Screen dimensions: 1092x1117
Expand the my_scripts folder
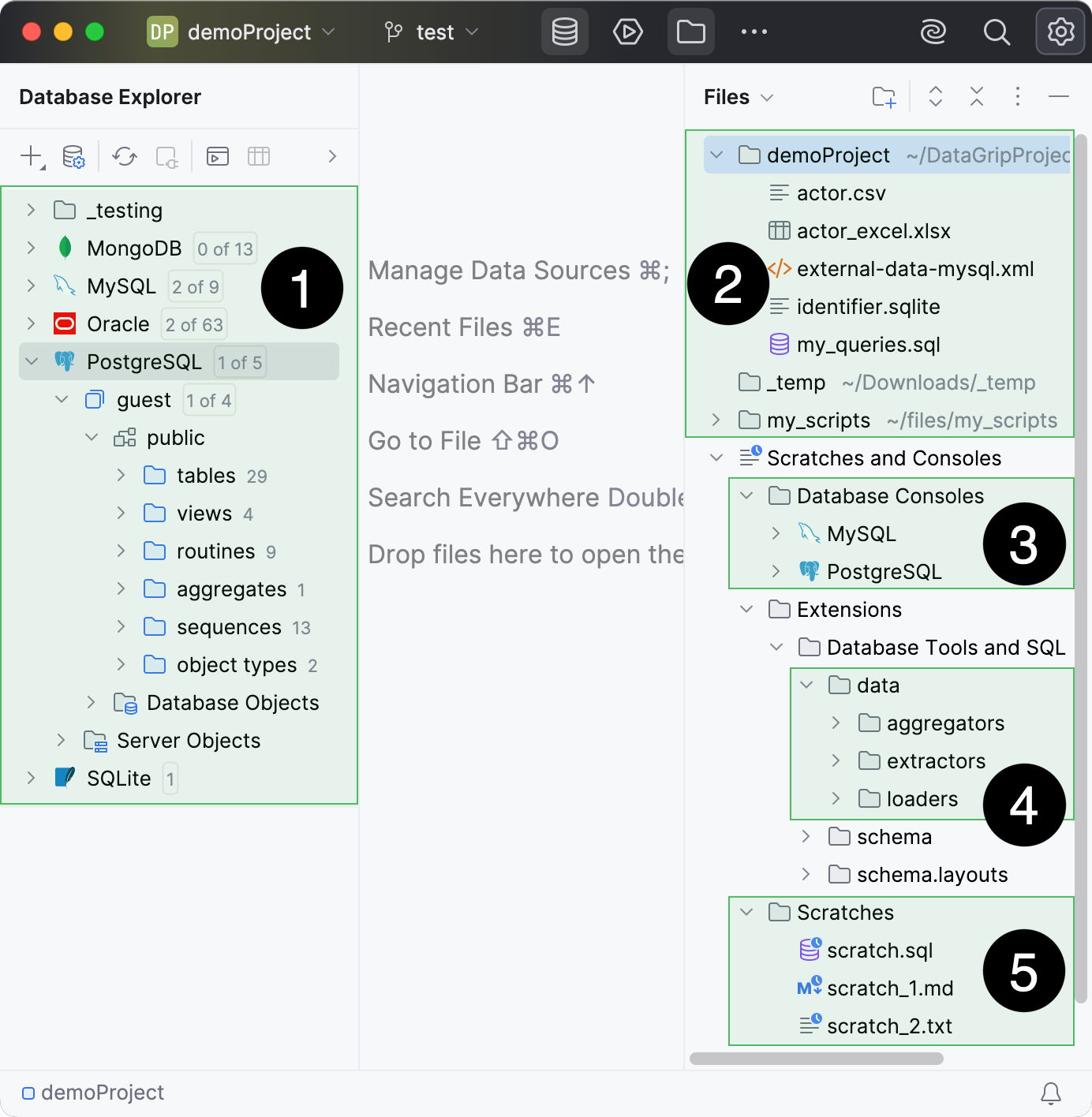tap(715, 420)
